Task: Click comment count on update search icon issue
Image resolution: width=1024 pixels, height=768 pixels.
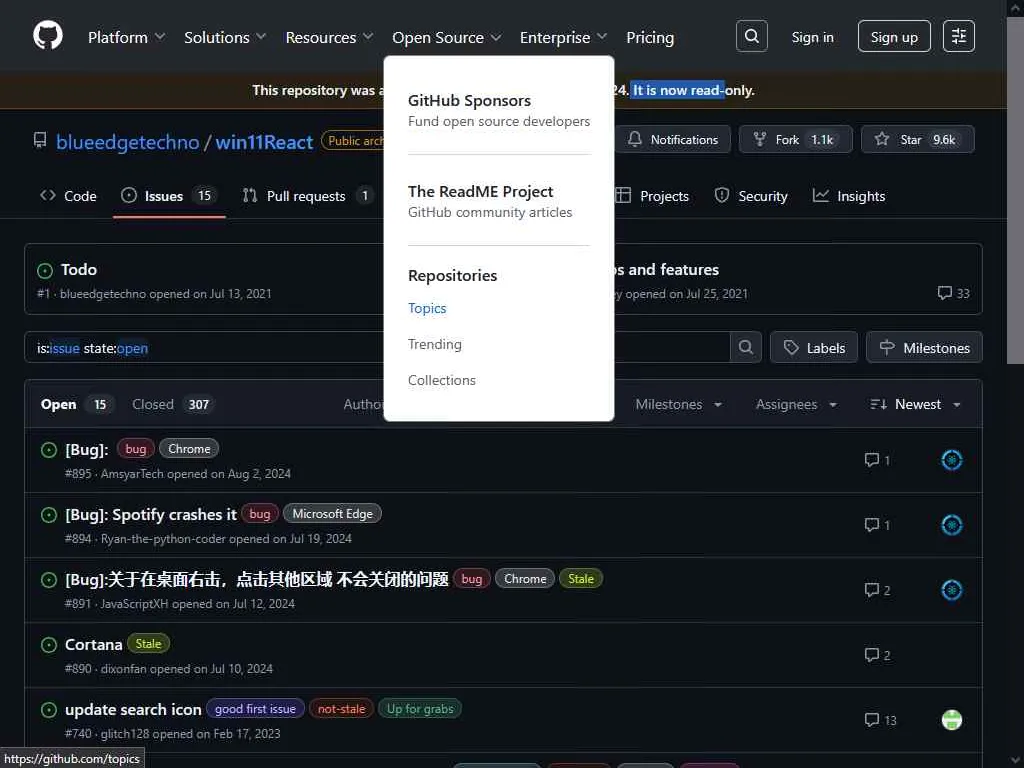Action: [880, 720]
